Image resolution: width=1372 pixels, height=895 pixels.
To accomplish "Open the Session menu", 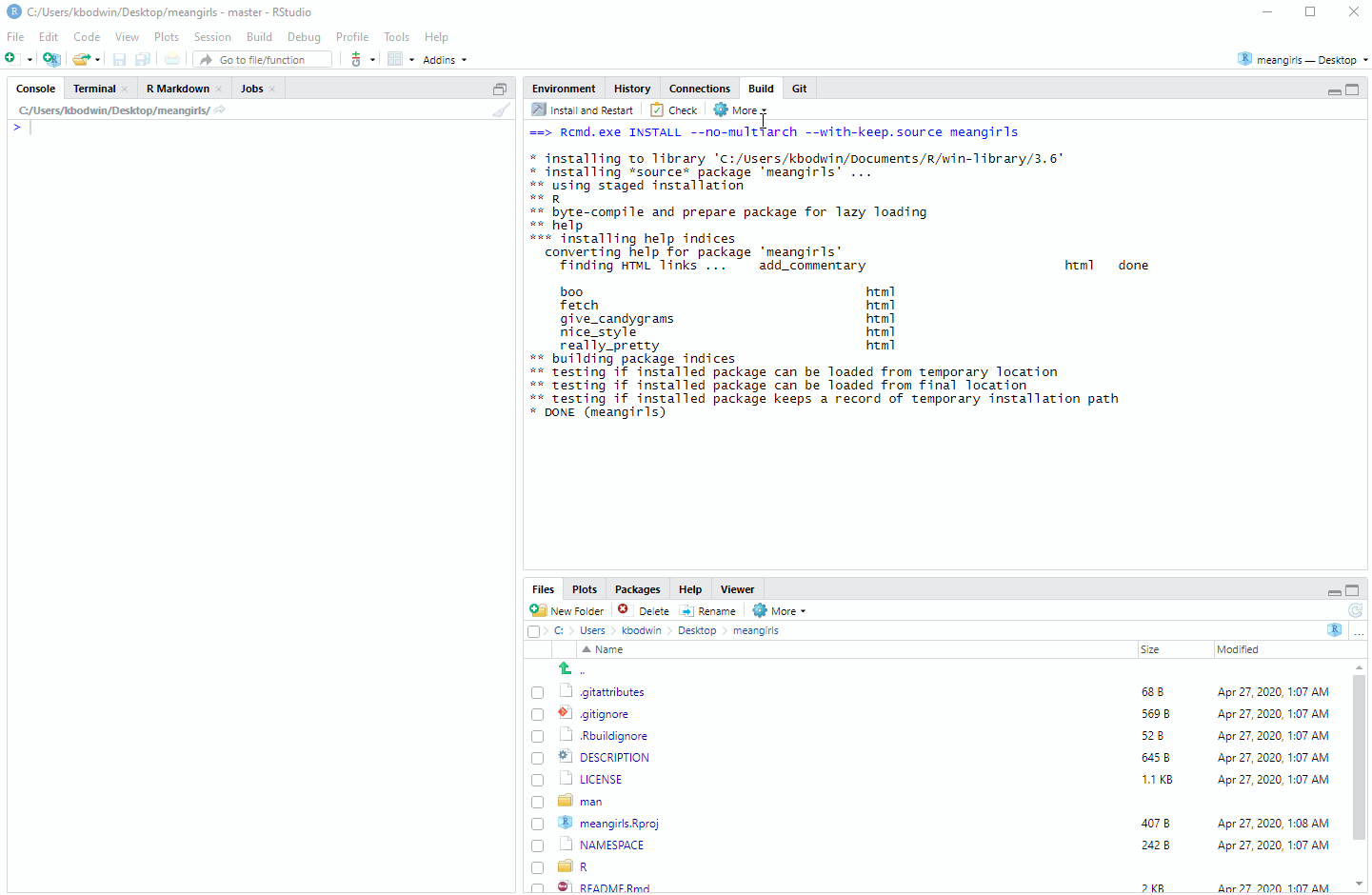I will coord(212,37).
